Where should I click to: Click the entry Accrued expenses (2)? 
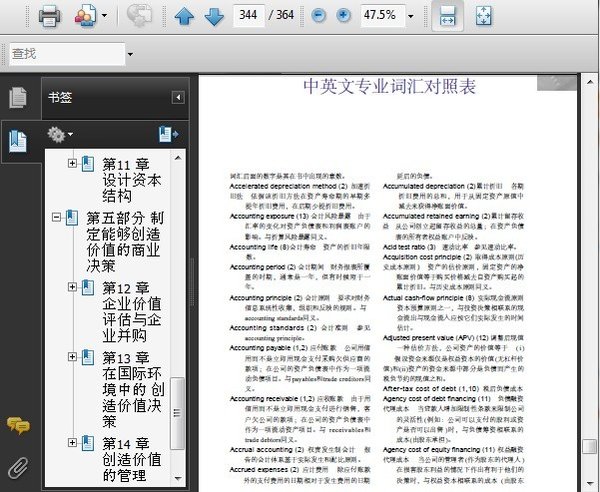click(x=264, y=469)
